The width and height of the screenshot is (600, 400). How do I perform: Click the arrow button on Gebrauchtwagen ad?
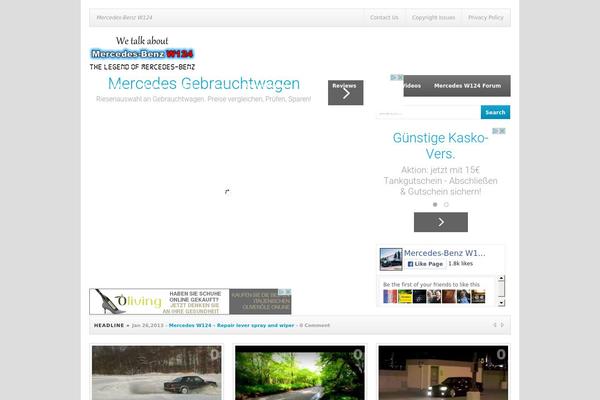coord(346,93)
